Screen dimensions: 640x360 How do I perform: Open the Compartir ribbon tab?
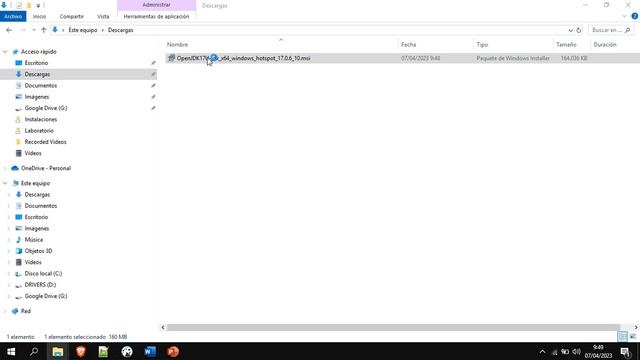point(71,16)
